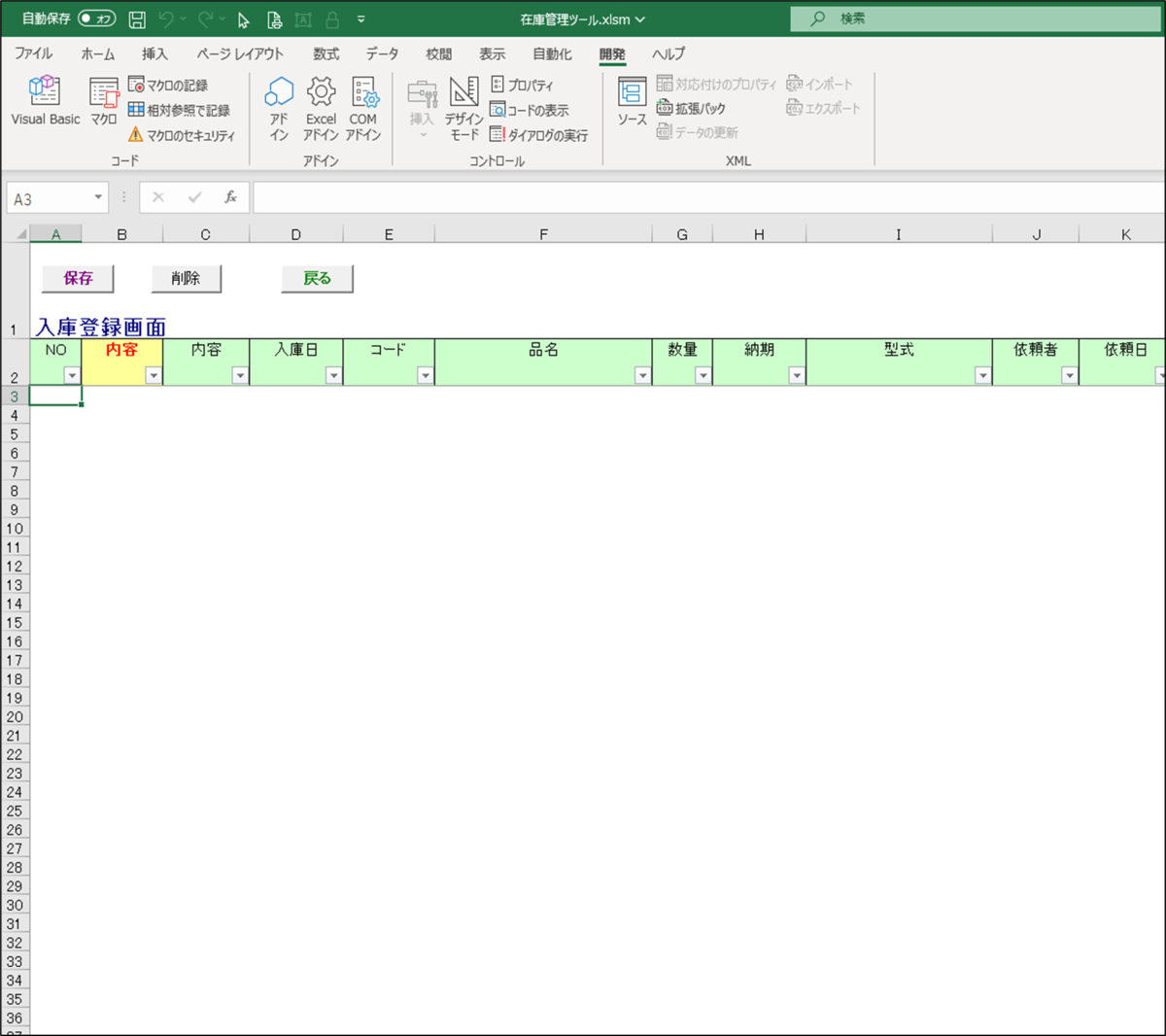The image size is (1166, 1036).
Task: Open quick access toolbar customize dropdown
Action: (361, 19)
